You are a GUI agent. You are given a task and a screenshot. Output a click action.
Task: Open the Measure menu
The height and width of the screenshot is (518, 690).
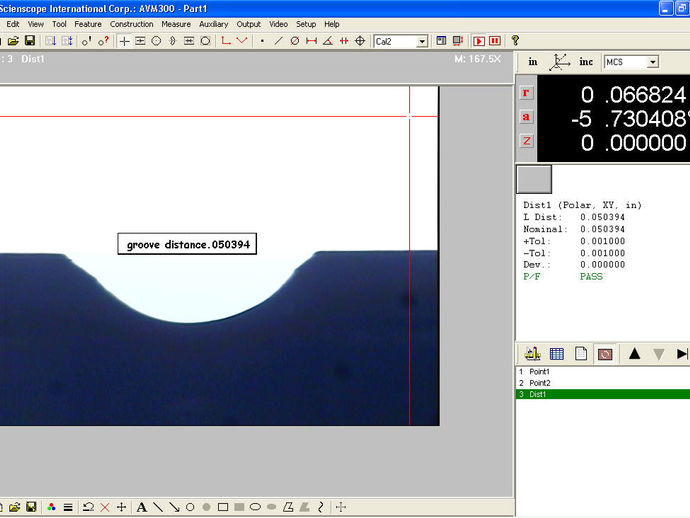tap(176, 24)
